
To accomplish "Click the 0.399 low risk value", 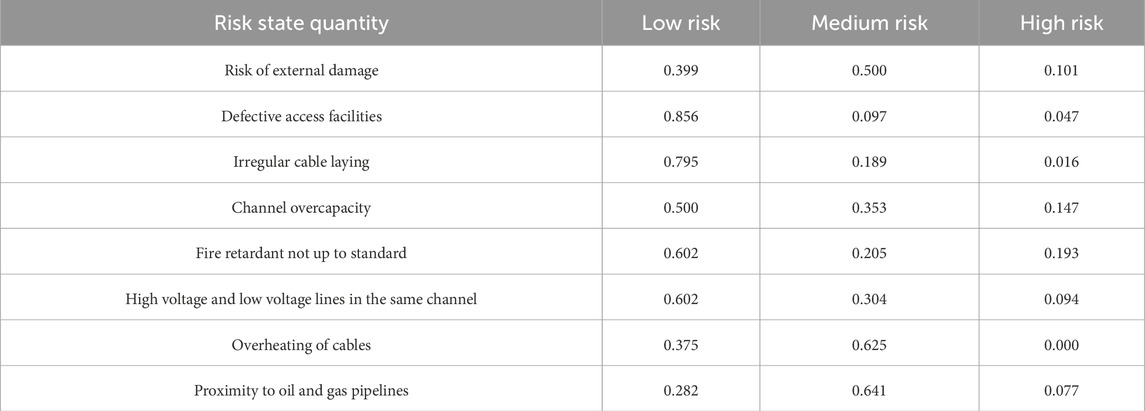I will [x=681, y=71].
